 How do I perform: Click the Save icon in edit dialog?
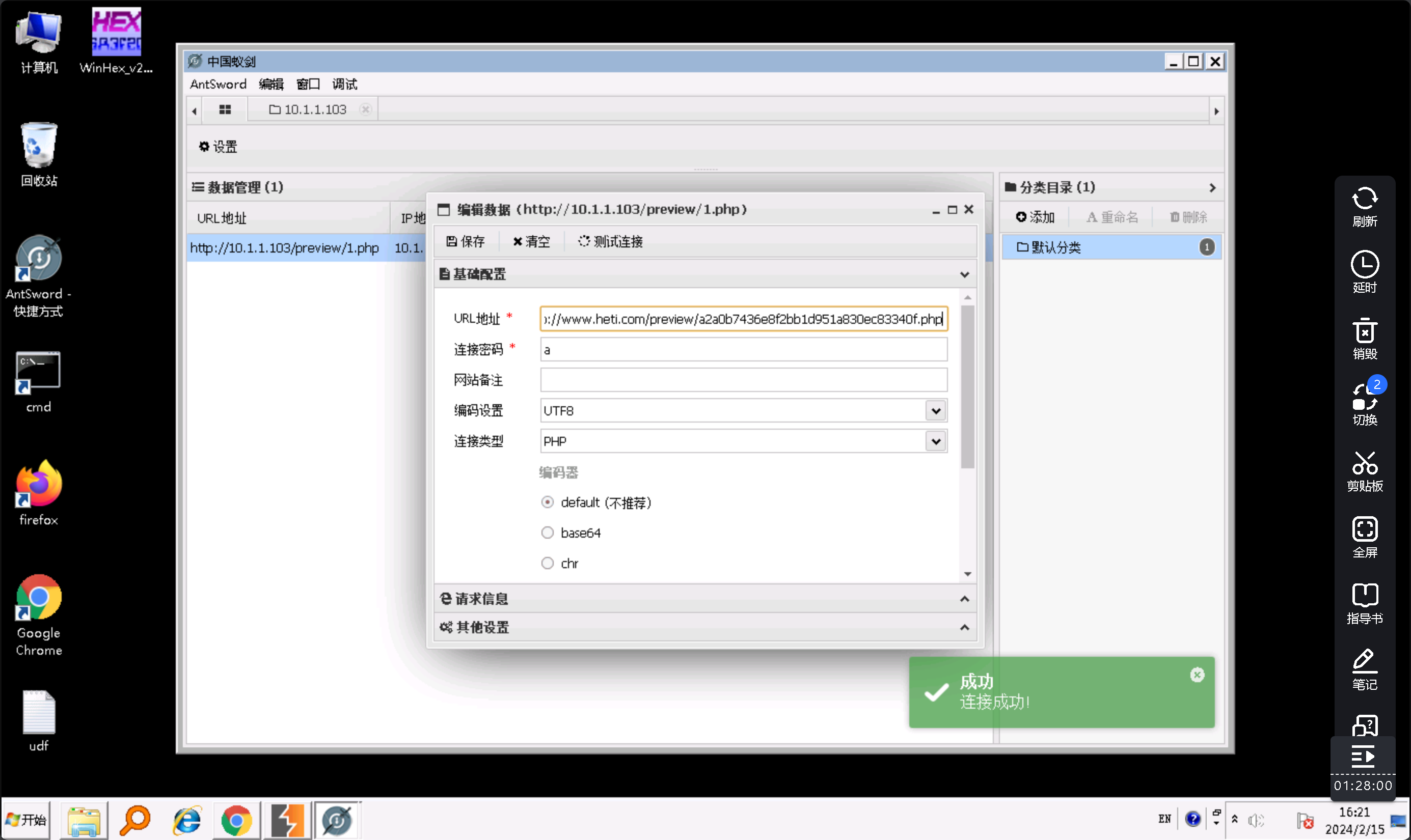451,242
